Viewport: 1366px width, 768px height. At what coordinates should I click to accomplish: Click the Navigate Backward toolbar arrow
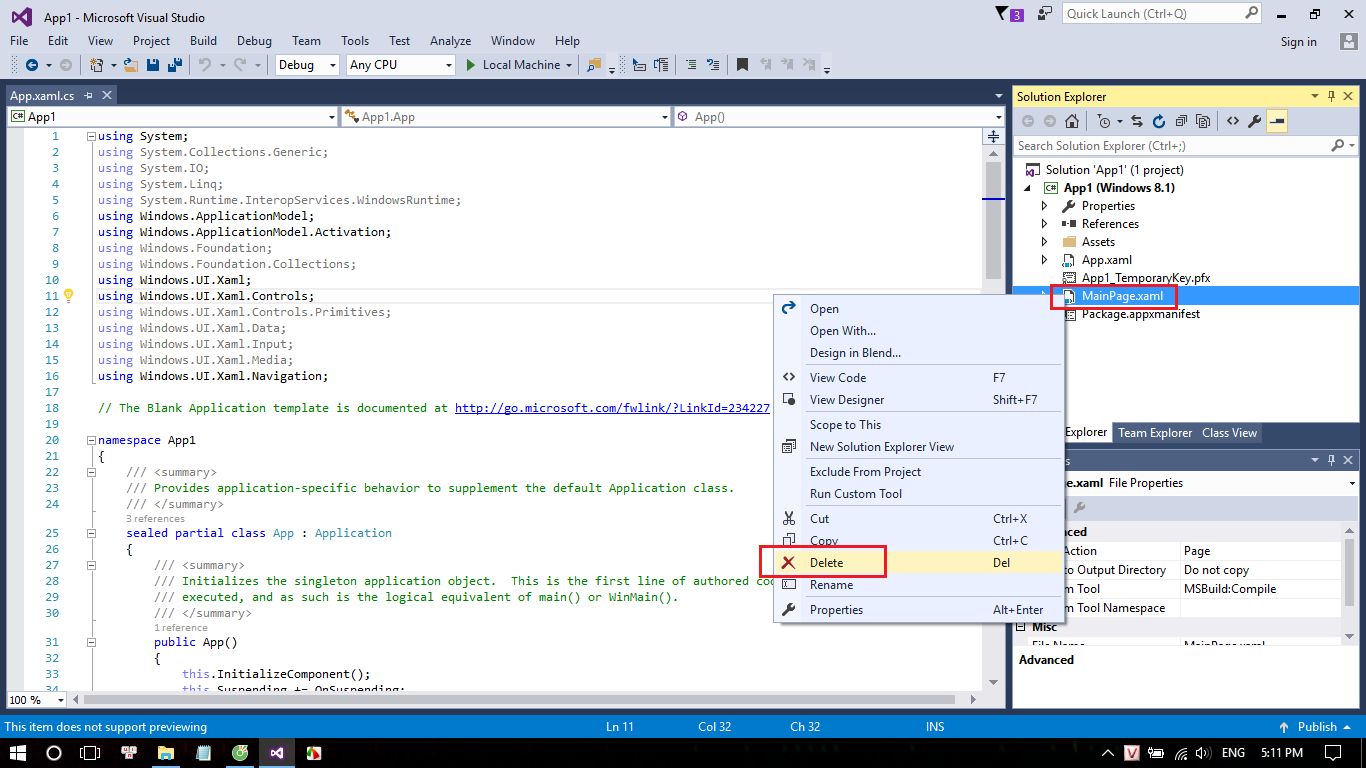tap(31, 65)
